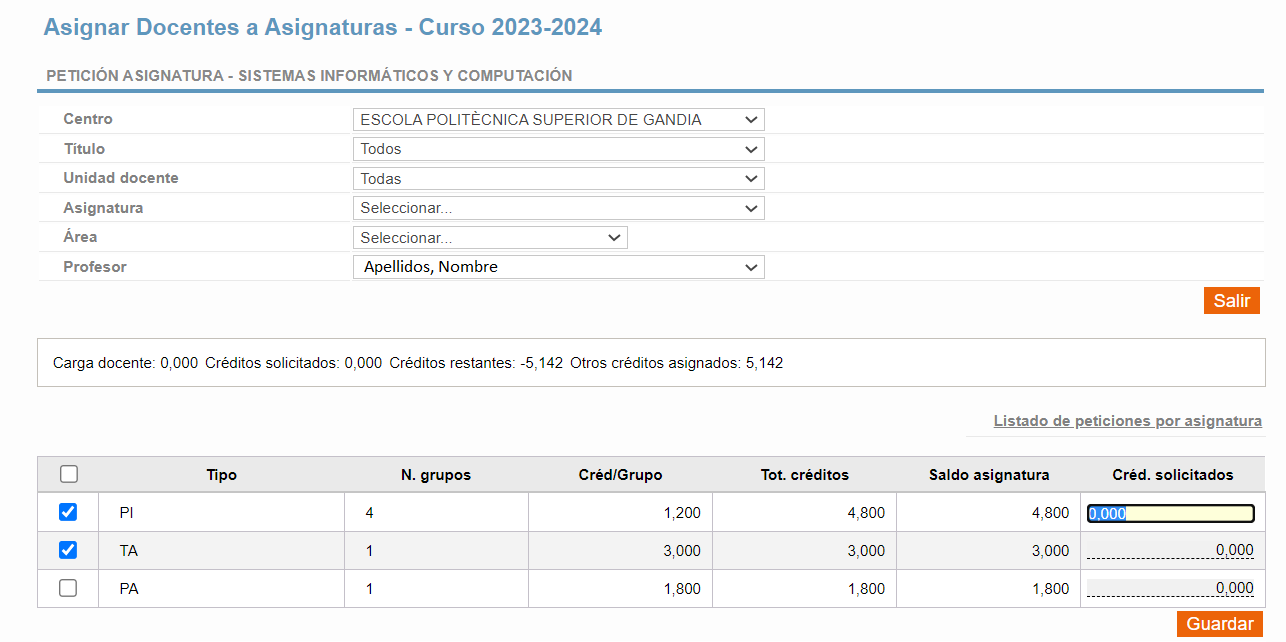The height and width of the screenshot is (642, 1286).
Task: Uncheck the TA row checkbox
Action: 68,550
